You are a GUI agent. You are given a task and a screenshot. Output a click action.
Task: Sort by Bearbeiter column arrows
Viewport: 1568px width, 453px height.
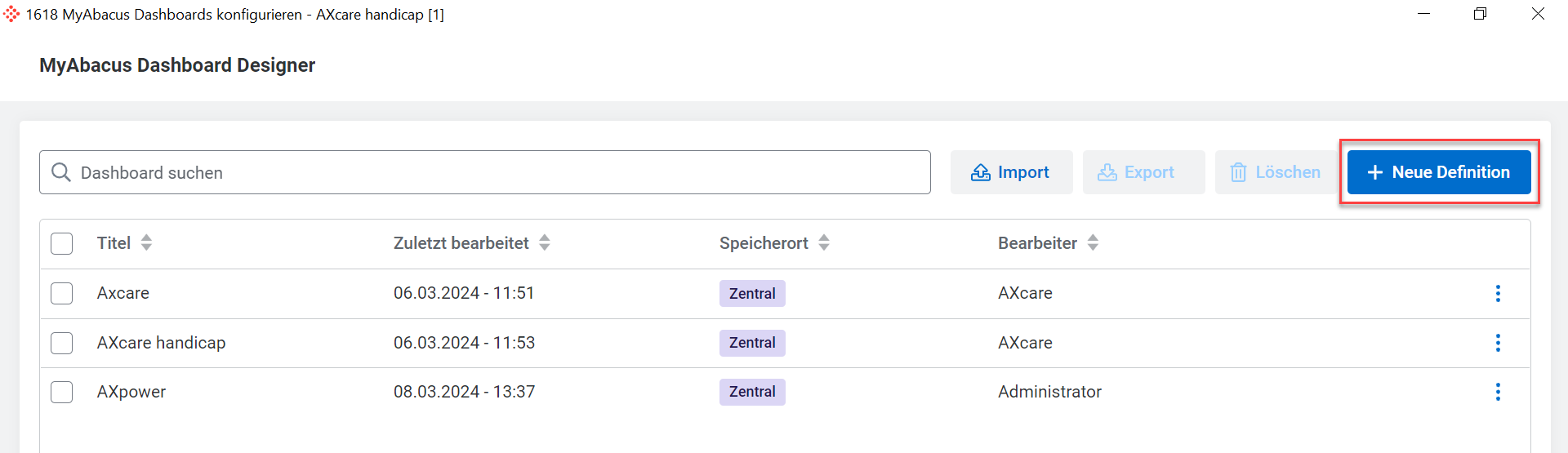click(x=1093, y=242)
